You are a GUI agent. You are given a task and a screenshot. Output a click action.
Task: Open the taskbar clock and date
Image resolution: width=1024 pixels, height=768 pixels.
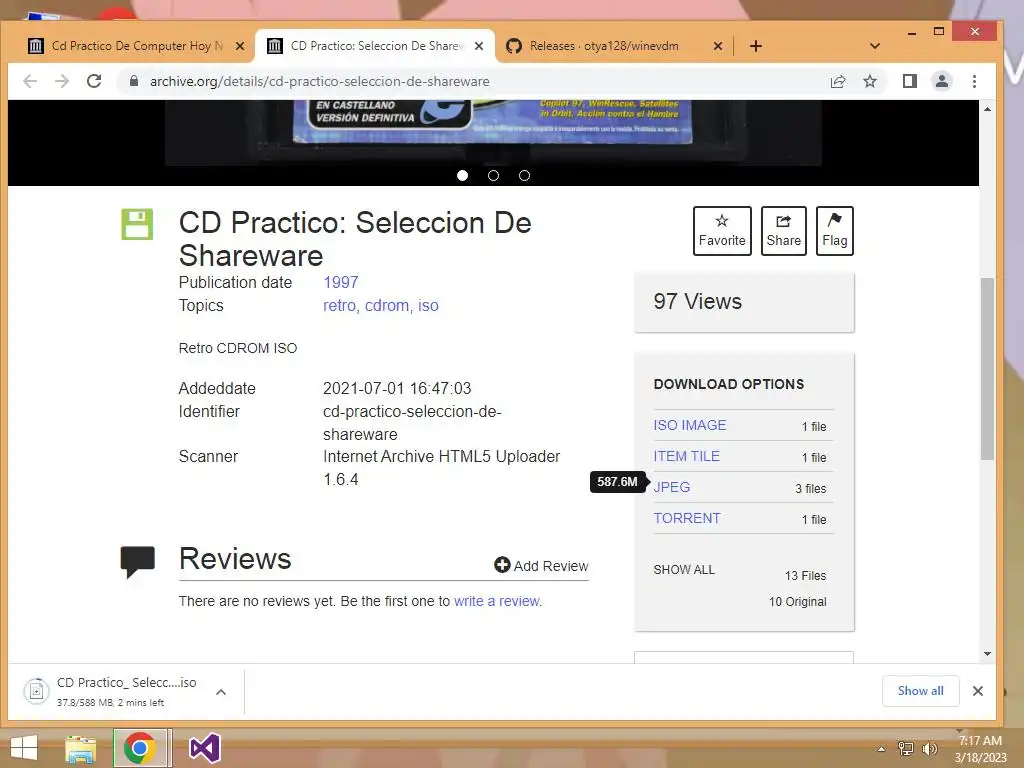pos(980,749)
